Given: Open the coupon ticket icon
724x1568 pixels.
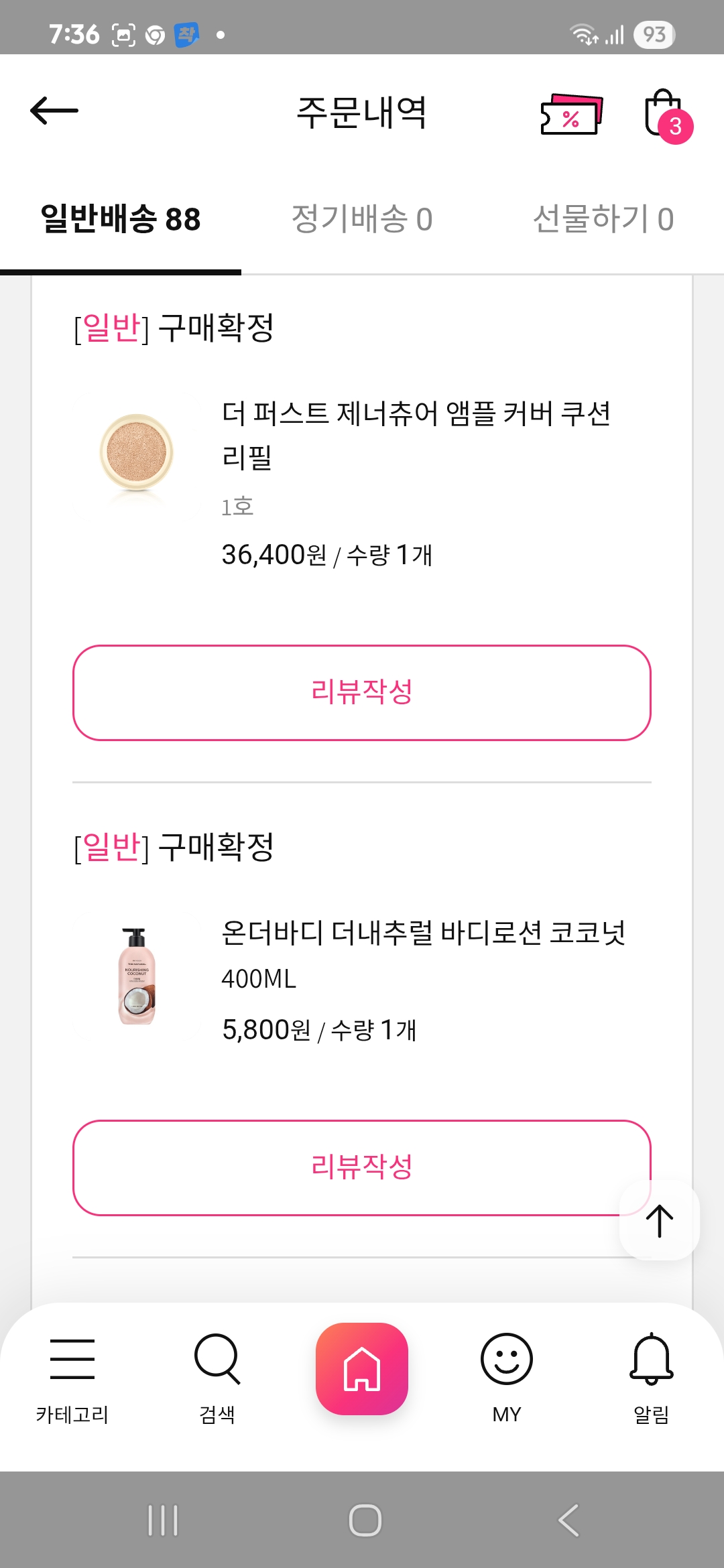Looking at the screenshot, I should click(571, 115).
